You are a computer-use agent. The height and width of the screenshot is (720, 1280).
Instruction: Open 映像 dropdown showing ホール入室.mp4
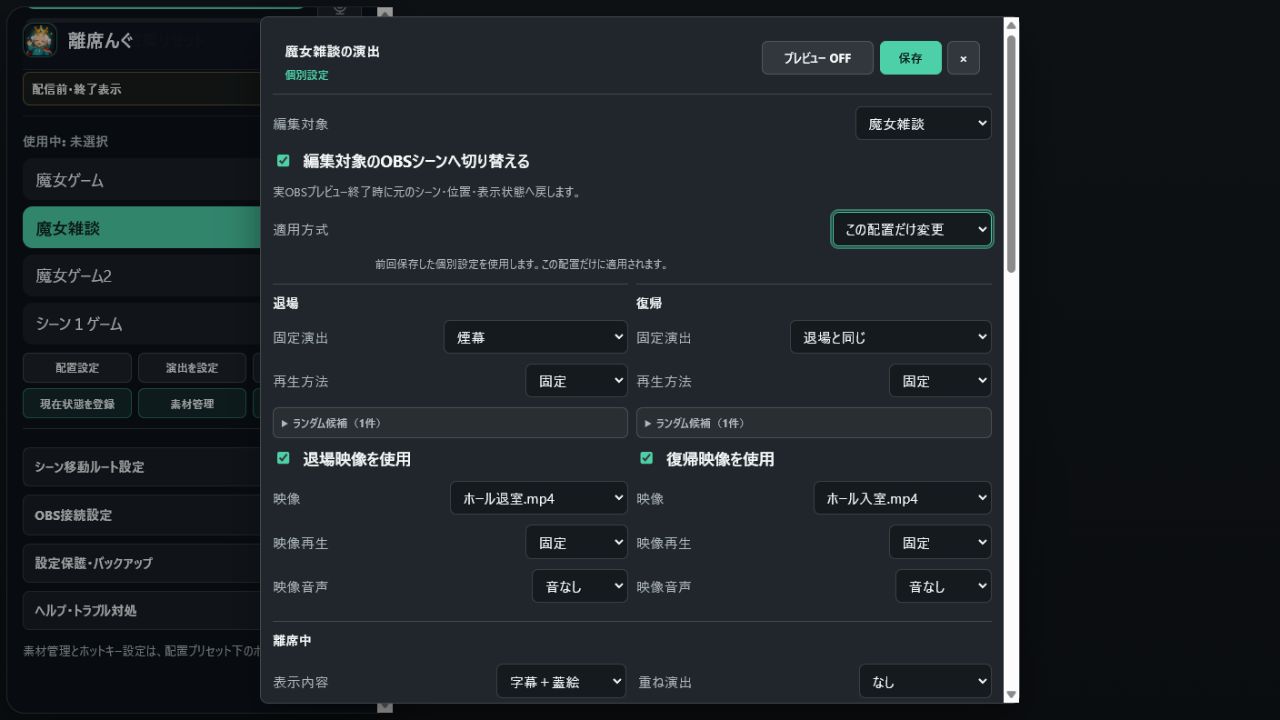pyautogui.click(x=902, y=498)
